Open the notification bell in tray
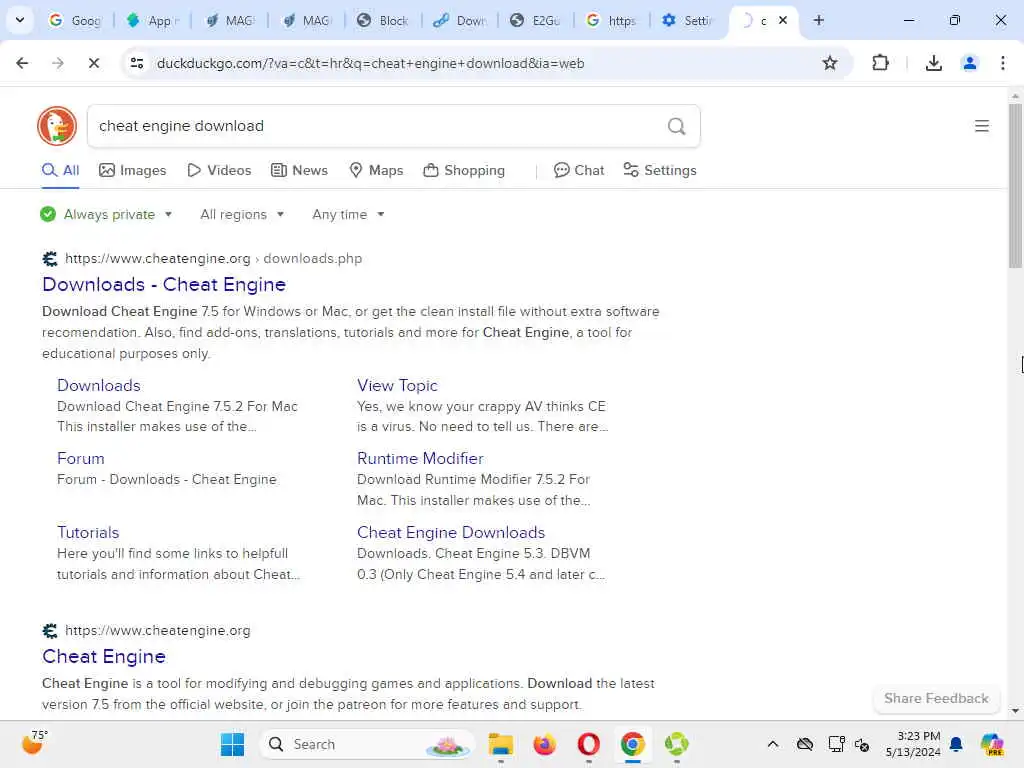 [x=956, y=744]
